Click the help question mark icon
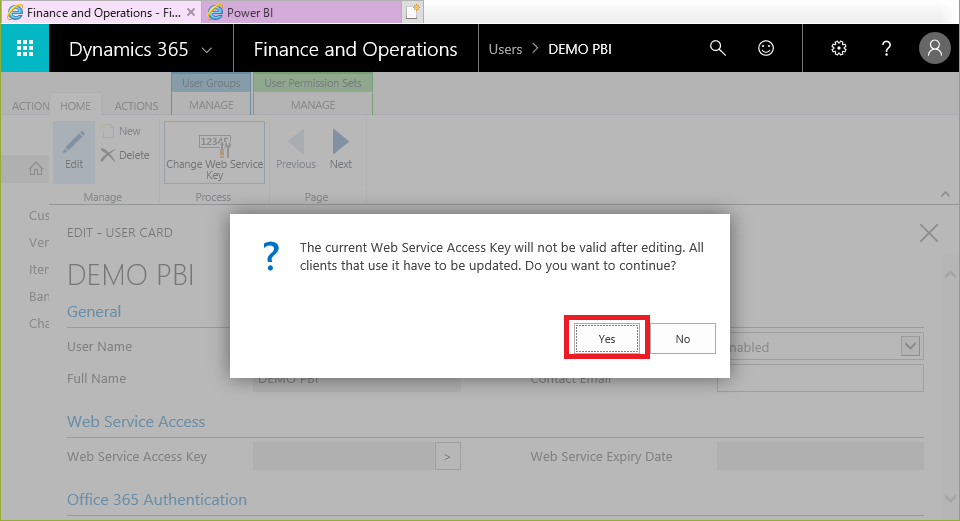This screenshot has width=960, height=521. coord(886,48)
